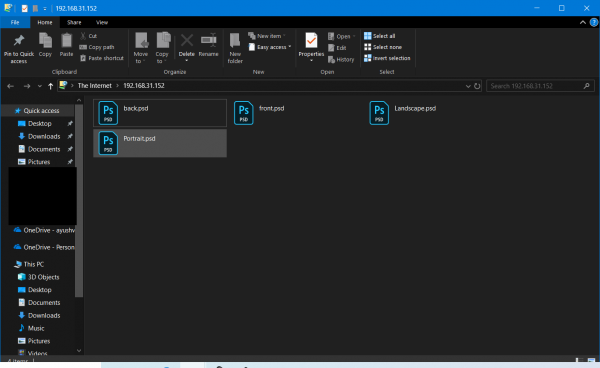Open pinned Desktop under Quick access
This screenshot has height=368, width=600.
coord(40,124)
